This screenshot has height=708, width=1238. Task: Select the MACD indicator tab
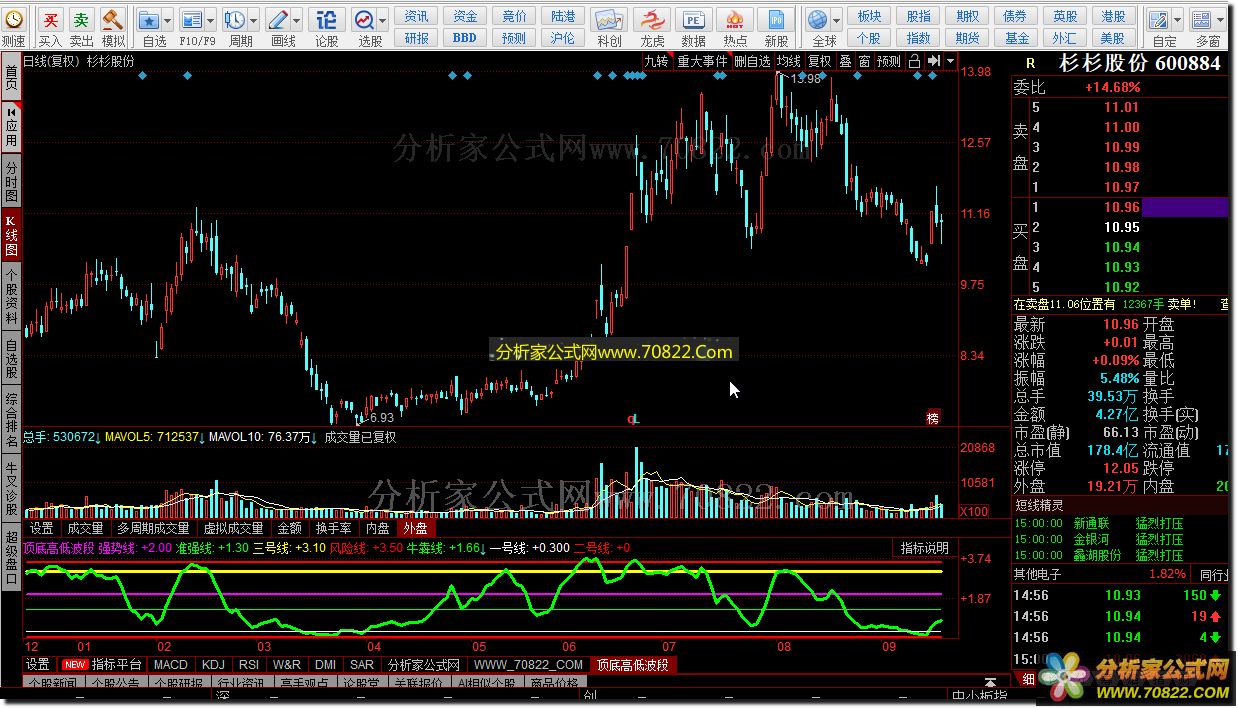(170, 664)
